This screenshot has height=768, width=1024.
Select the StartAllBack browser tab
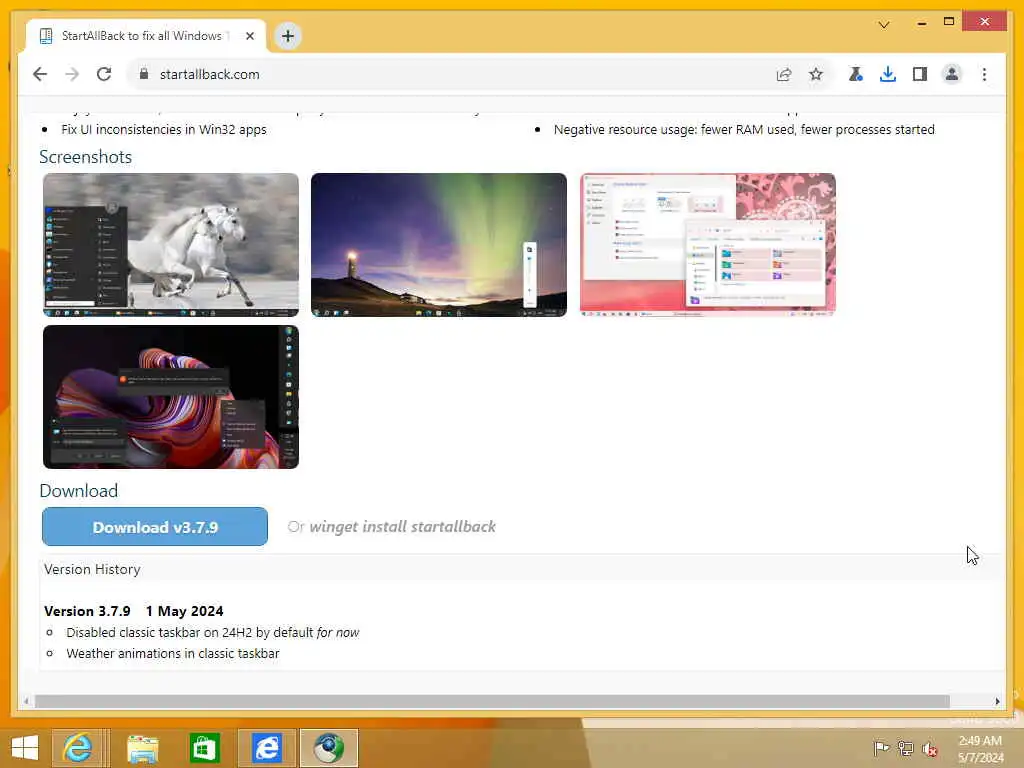(146, 36)
